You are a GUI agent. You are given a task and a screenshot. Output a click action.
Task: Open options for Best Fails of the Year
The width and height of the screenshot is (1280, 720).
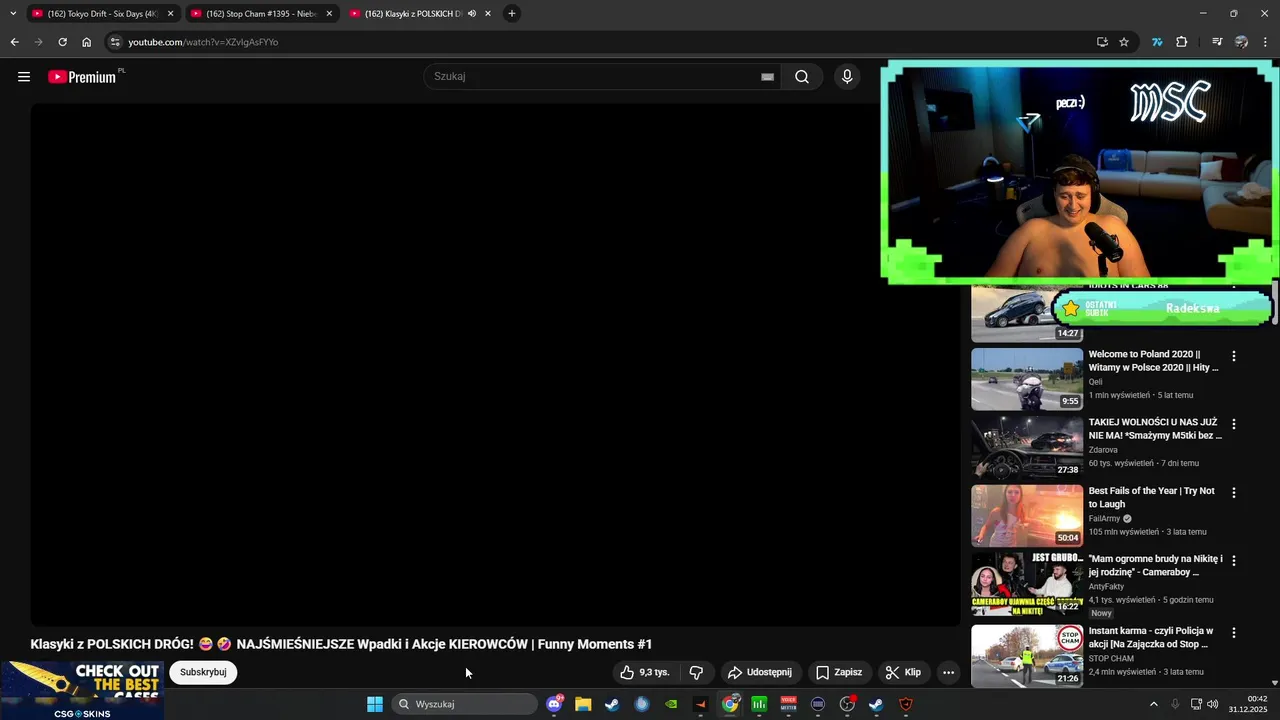click(1234, 493)
